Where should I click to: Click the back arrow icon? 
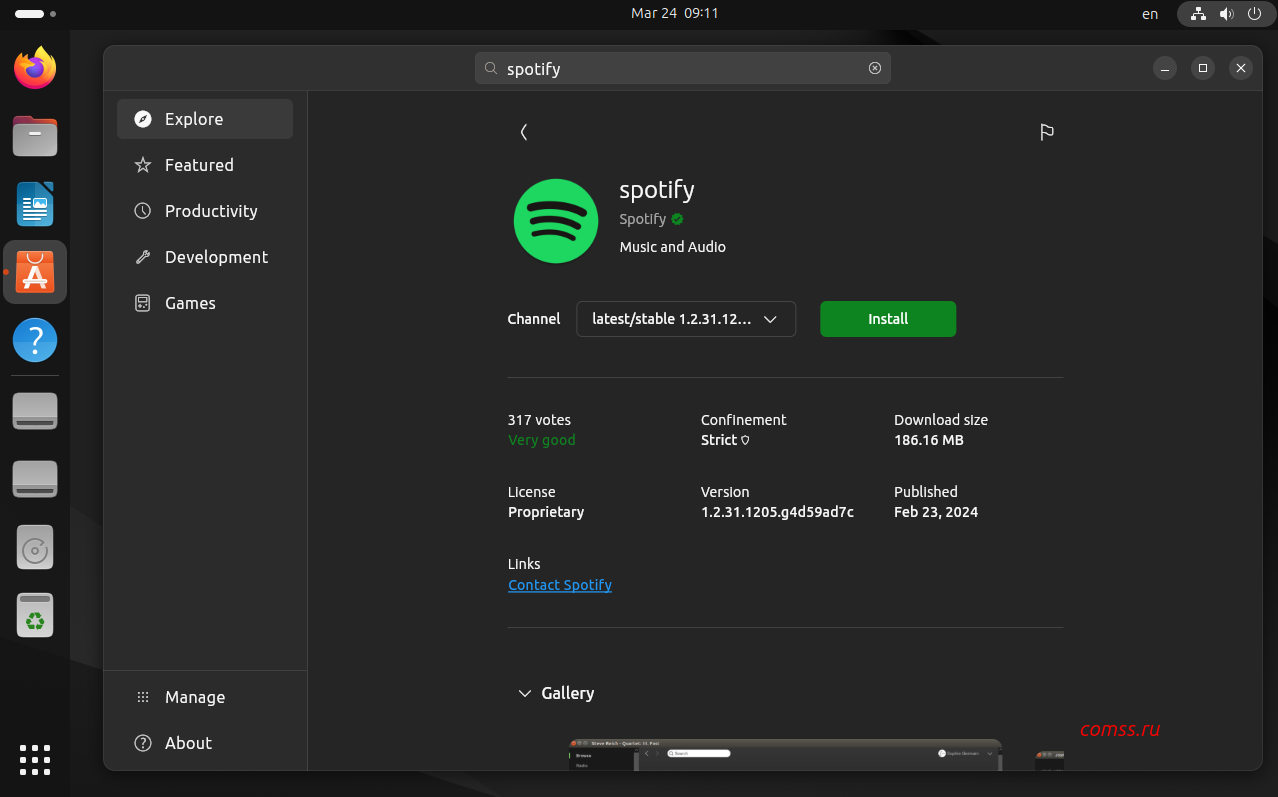[x=524, y=132]
